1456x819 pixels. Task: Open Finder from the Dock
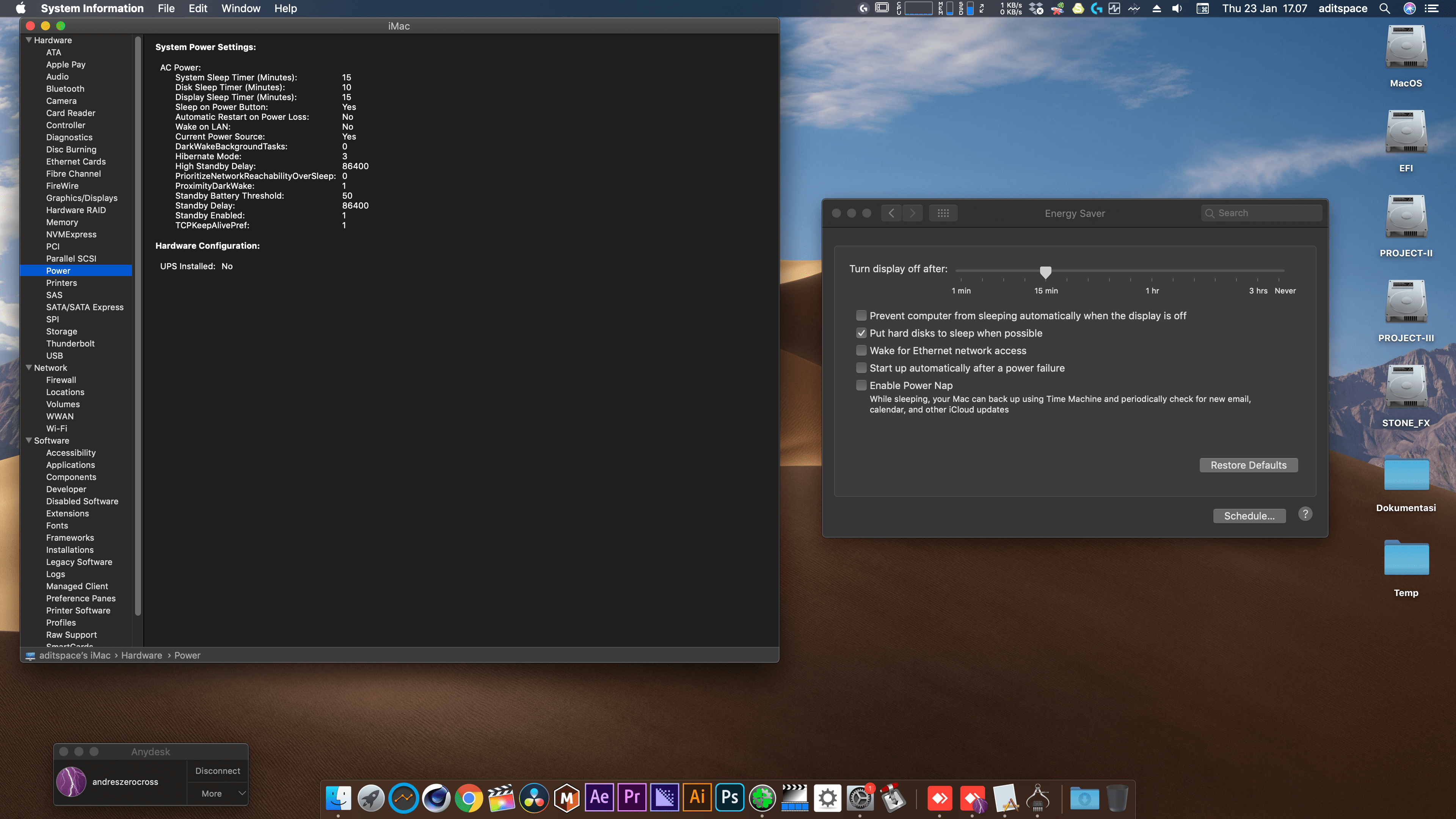tap(339, 798)
